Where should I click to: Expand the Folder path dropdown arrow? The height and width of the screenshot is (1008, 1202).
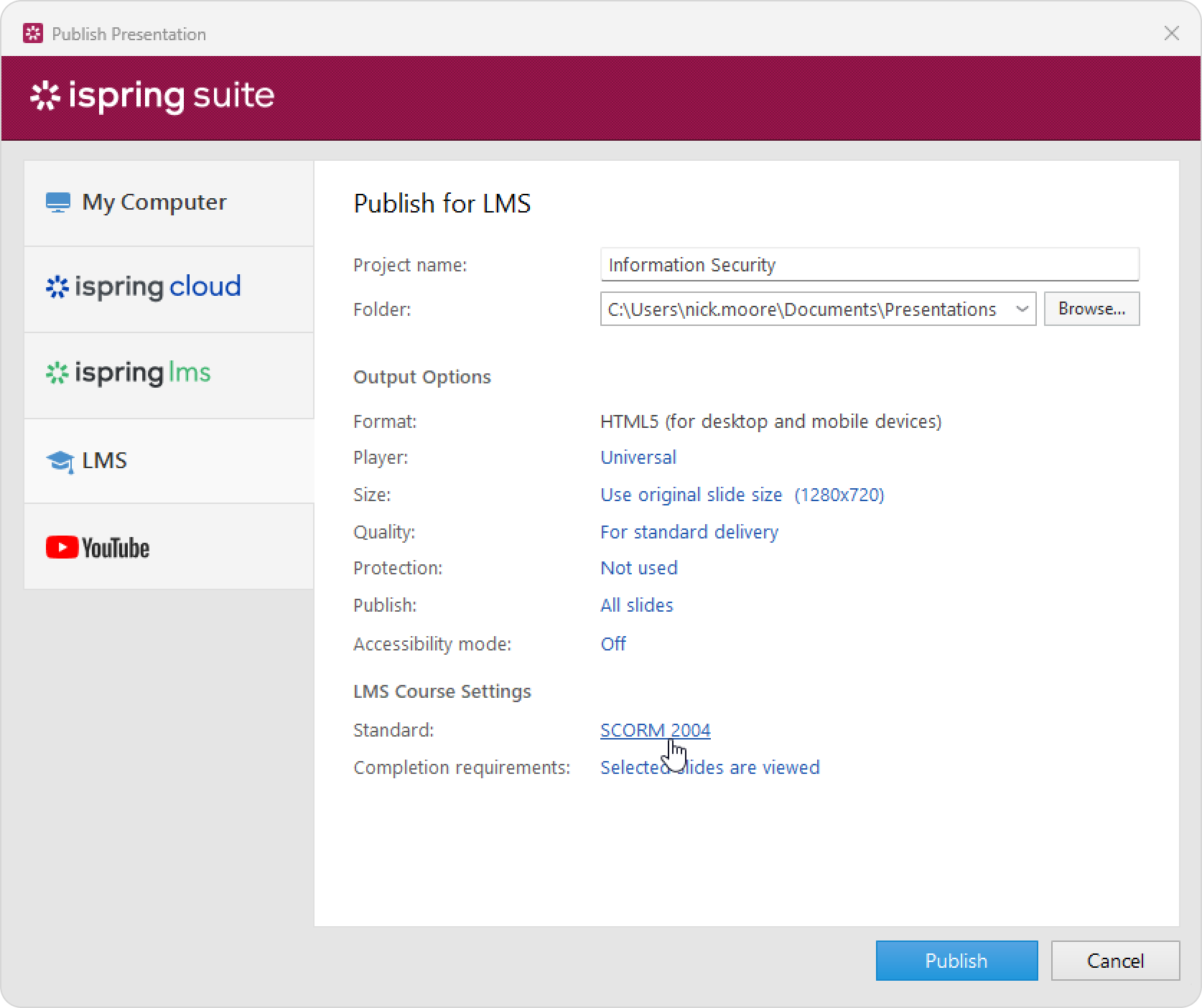click(1022, 309)
